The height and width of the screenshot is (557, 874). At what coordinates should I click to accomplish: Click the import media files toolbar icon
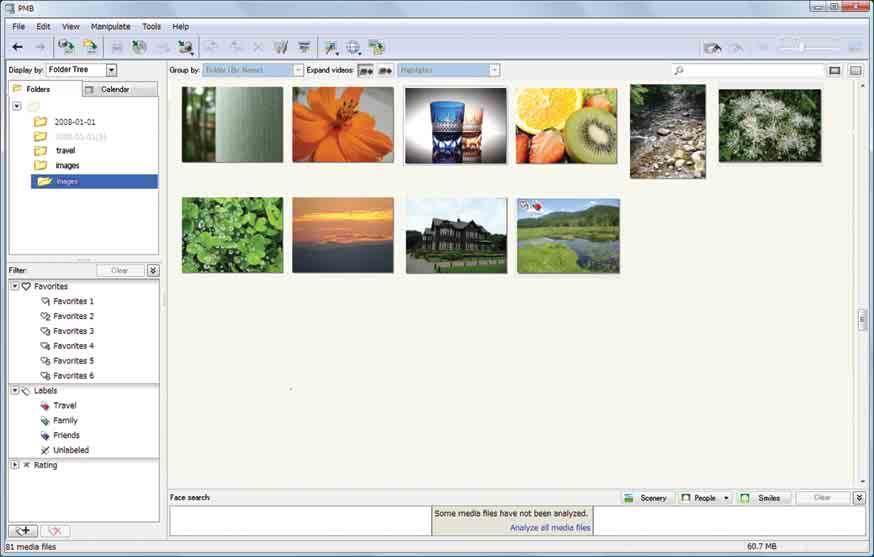(66, 47)
